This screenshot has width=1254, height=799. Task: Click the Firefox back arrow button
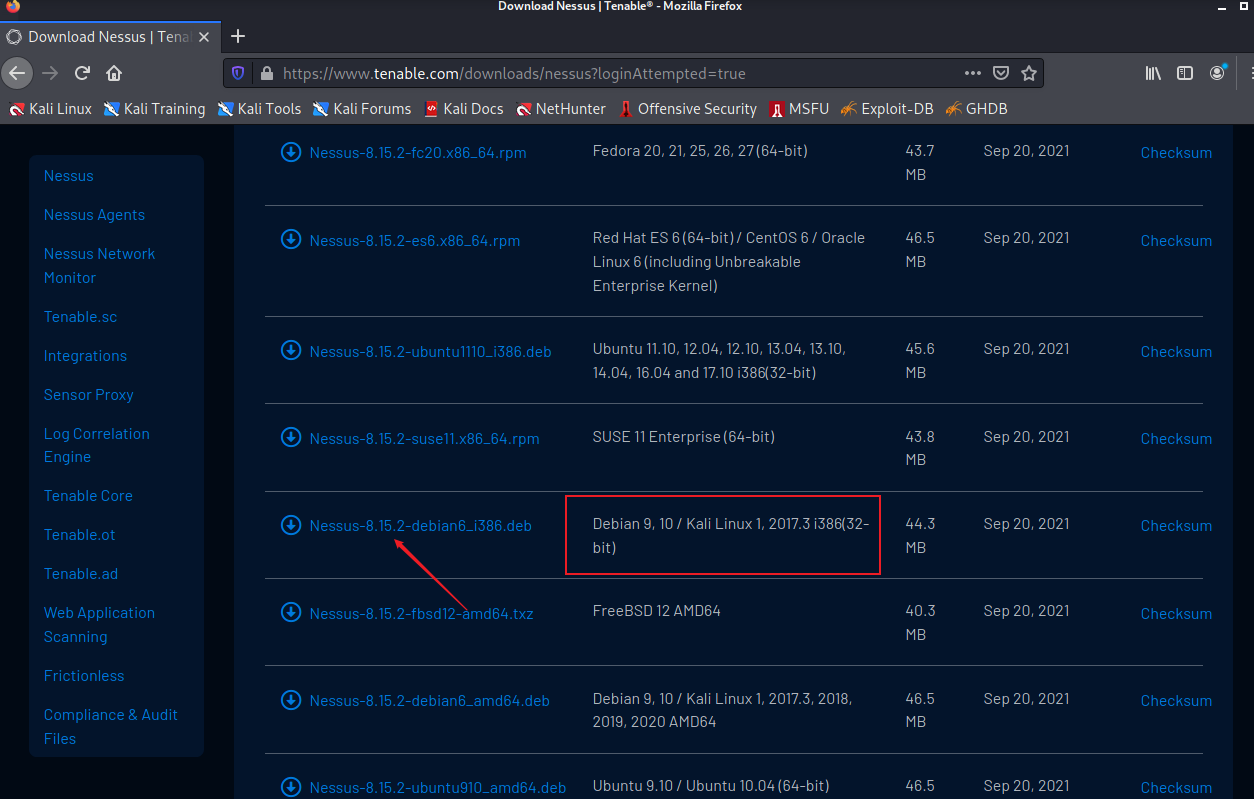[x=17, y=73]
